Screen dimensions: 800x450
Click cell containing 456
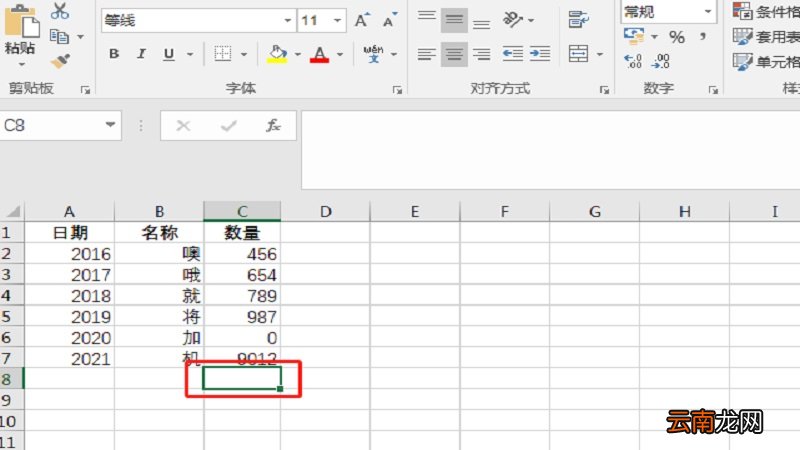[x=242, y=254]
